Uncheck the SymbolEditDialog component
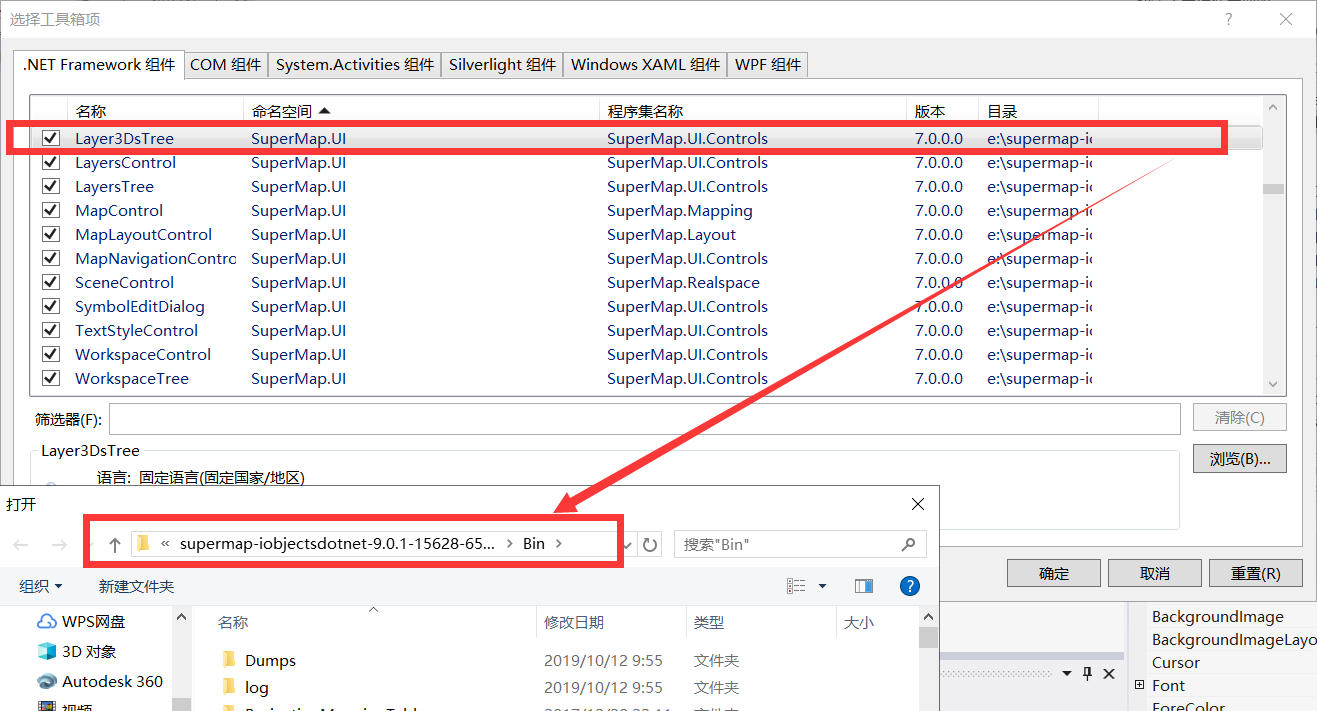Image resolution: width=1317 pixels, height=711 pixels. click(x=51, y=307)
